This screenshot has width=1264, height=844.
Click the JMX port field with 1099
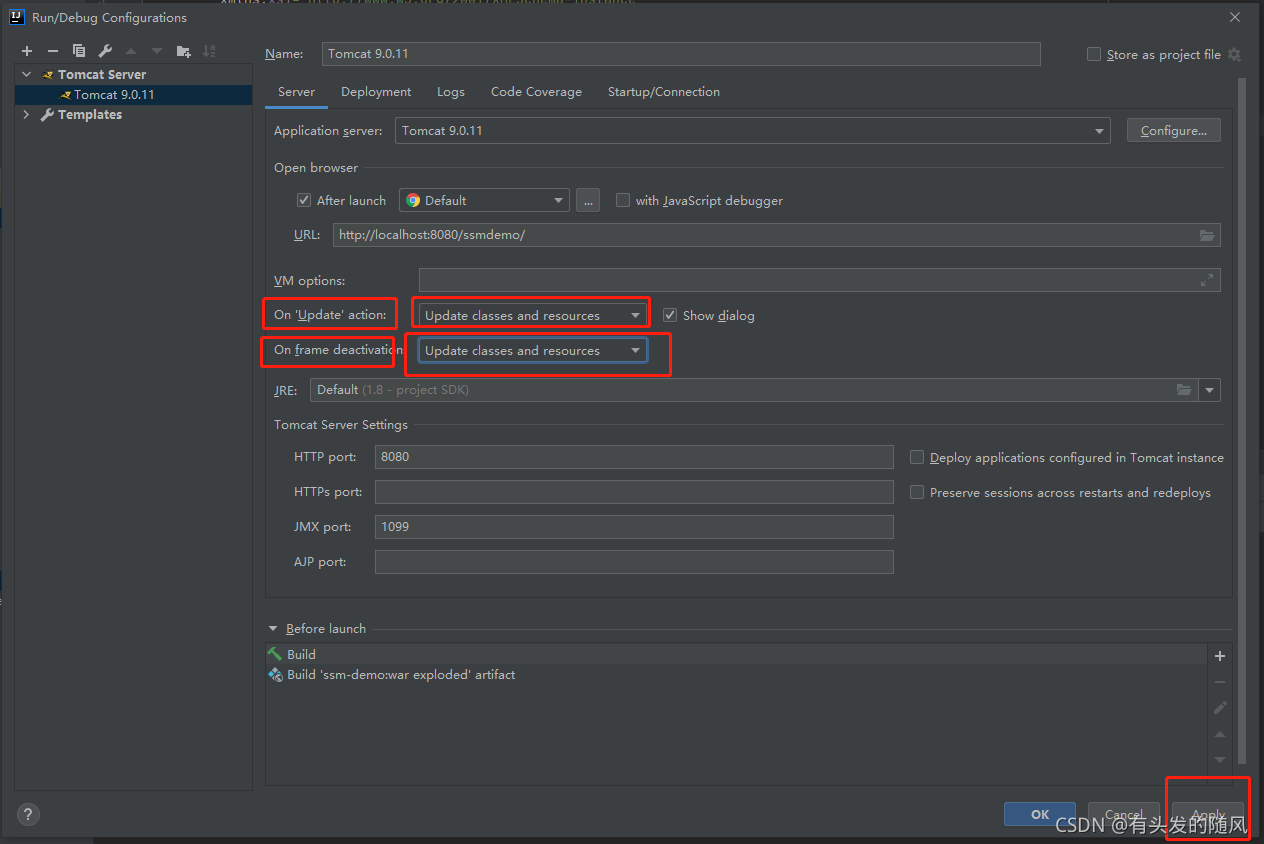click(634, 527)
